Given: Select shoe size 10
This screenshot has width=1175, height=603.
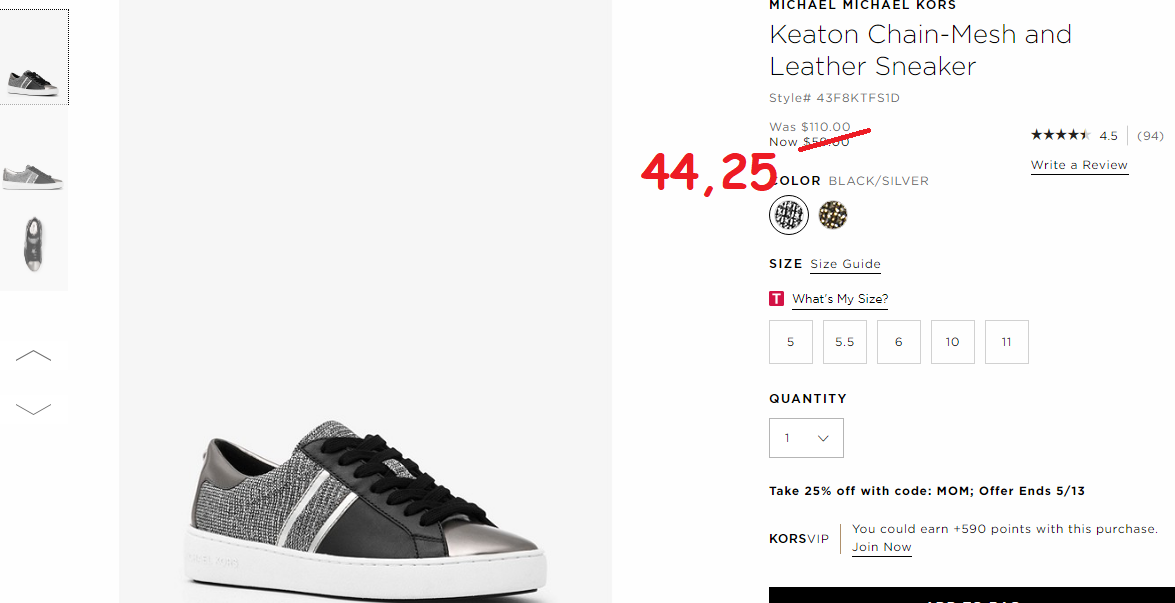Looking at the screenshot, I should point(952,342).
